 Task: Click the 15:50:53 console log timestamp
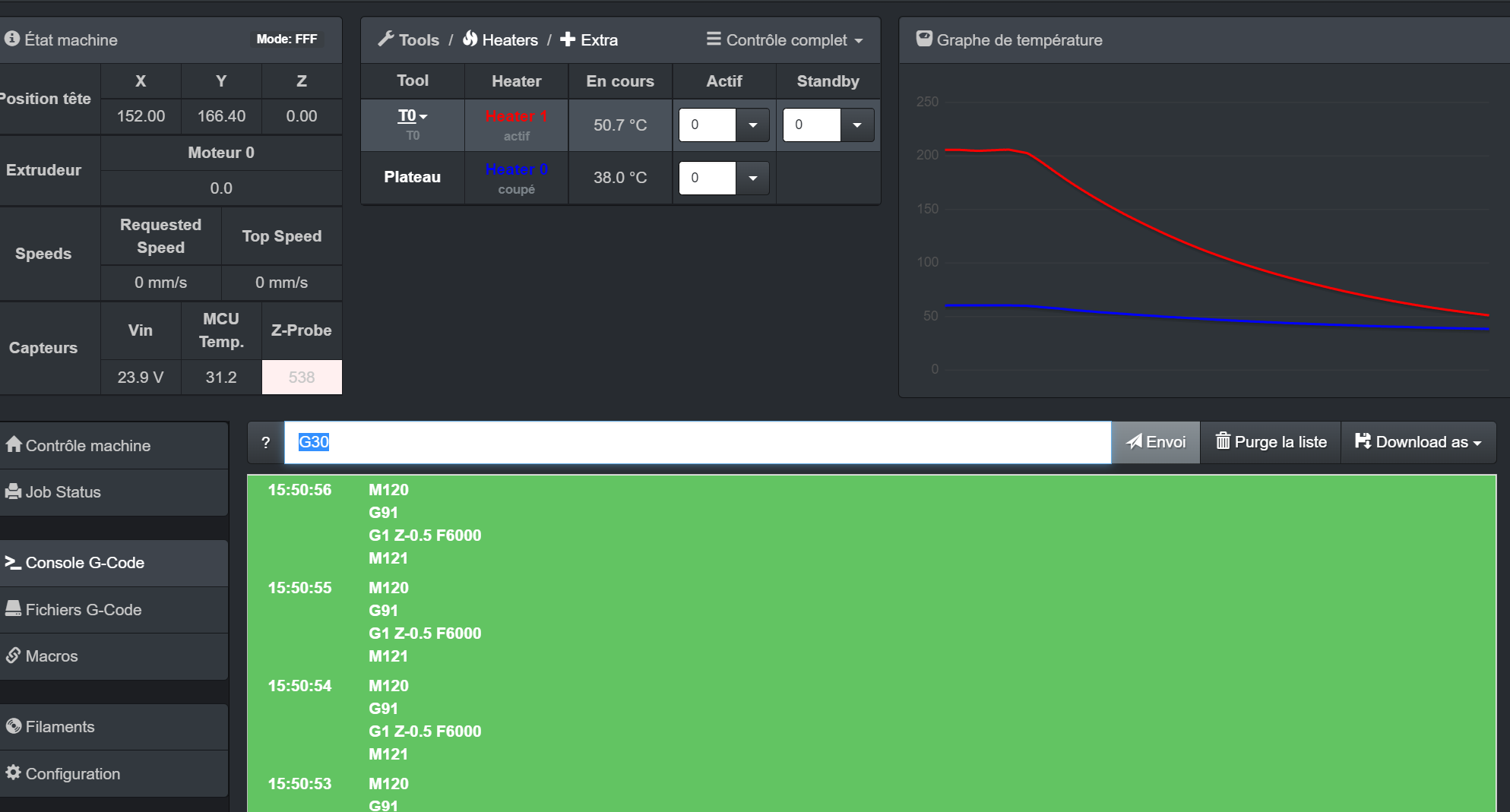tap(299, 784)
